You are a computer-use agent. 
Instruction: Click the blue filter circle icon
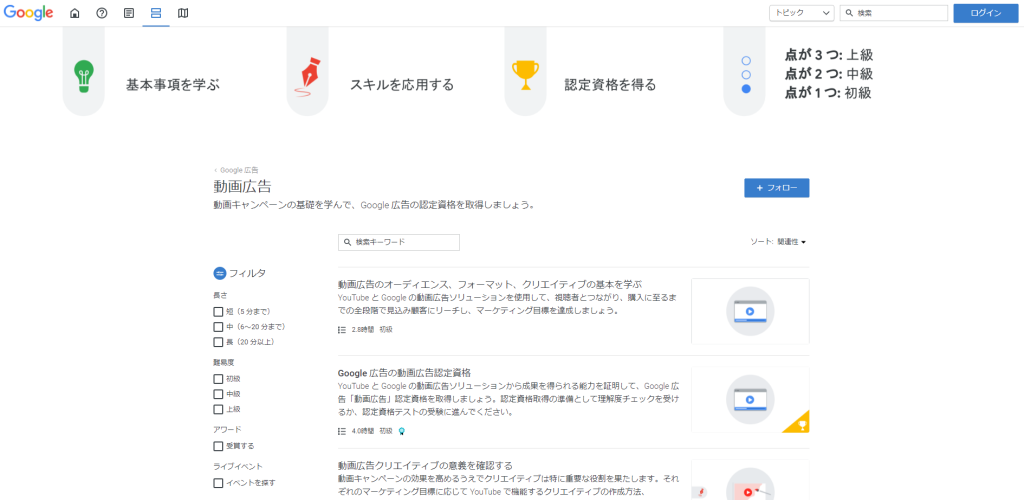(x=219, y=273)
